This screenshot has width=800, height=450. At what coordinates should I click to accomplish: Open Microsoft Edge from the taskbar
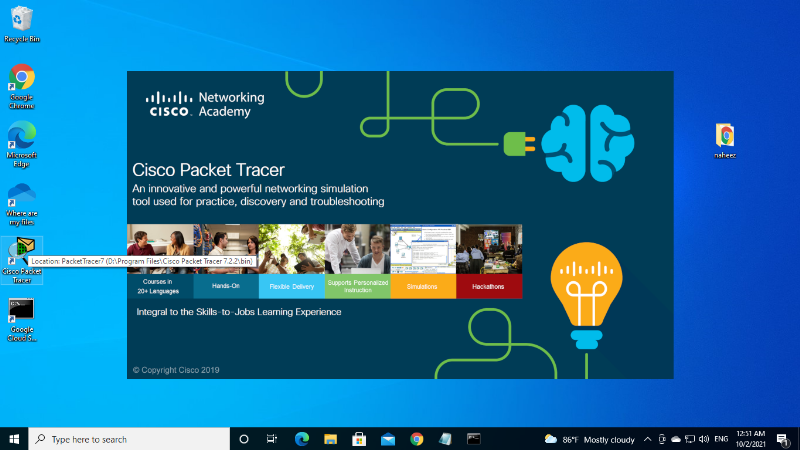(301, 438)
